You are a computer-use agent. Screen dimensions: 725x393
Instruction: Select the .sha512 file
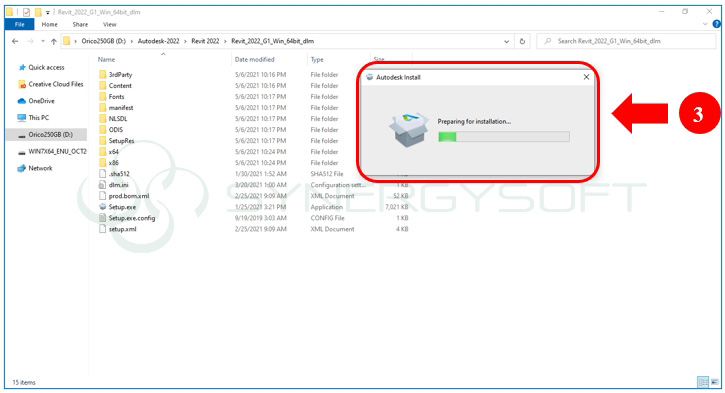(x=114, y=174)
